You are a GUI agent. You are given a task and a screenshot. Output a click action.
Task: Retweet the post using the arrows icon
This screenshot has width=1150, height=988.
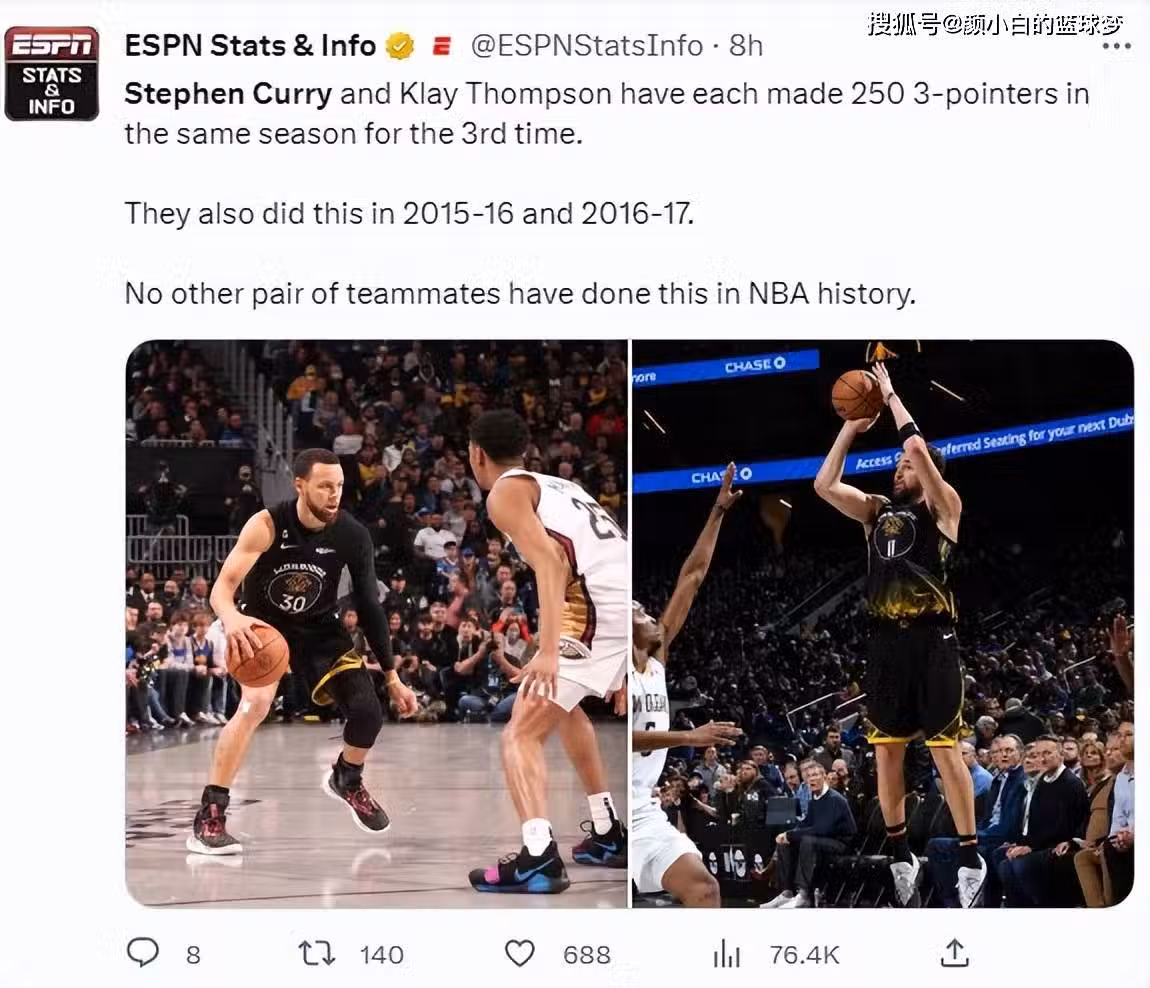[317, 953]
